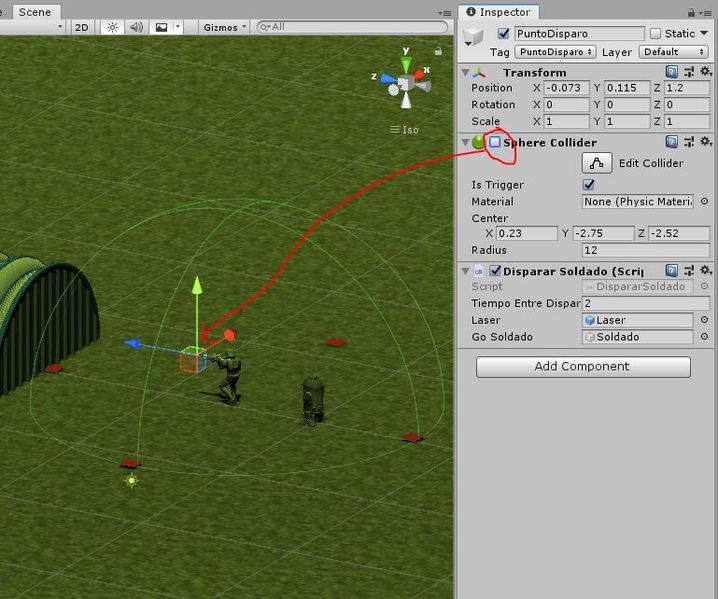This screenshot has width=718, height=599.
Task: Click Tiempo Entre Disparos value field
Action: click(x=646, y=304)
